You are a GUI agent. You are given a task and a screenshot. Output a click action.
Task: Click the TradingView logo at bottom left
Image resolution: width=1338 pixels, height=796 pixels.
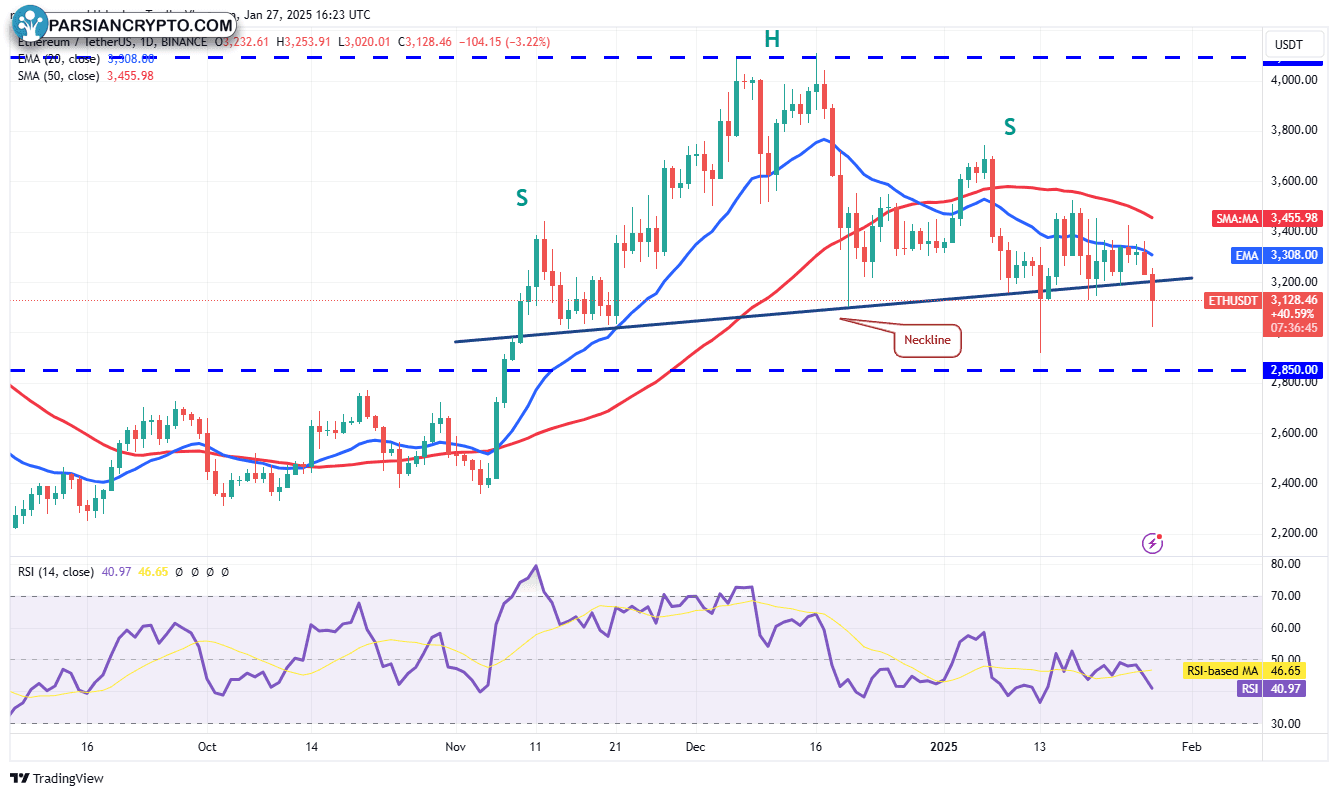point(57,778)
